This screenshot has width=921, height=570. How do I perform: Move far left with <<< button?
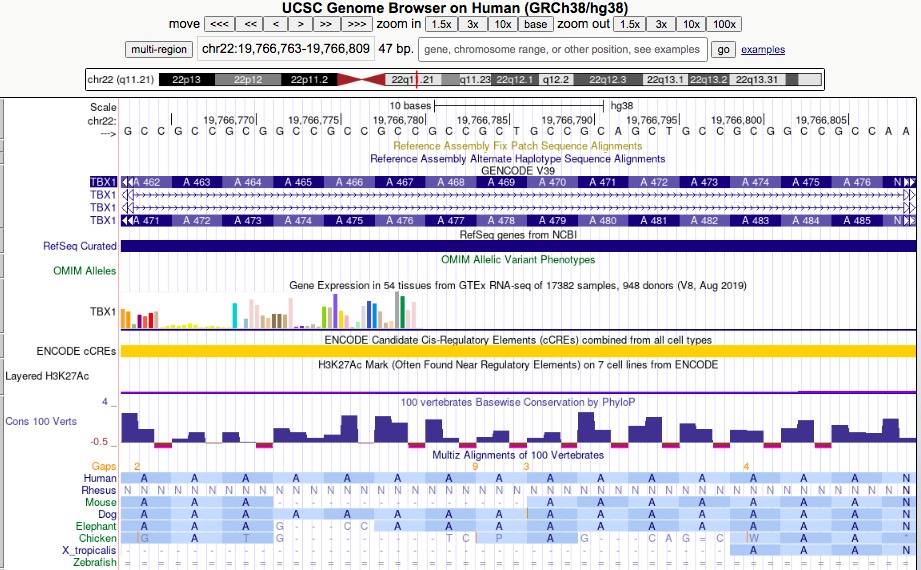219,24
